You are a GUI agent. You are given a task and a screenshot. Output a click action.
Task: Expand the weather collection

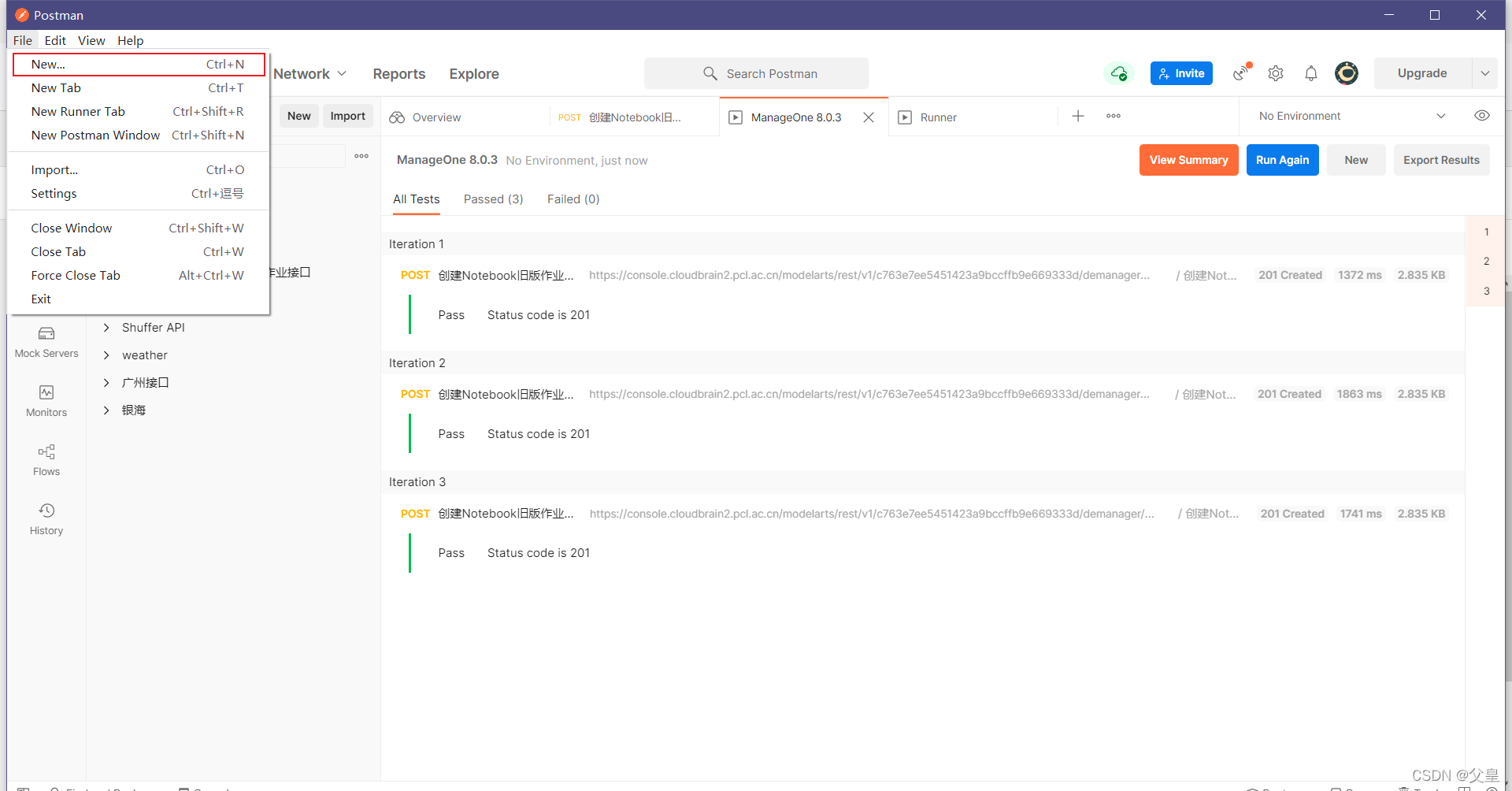[106, 355]
